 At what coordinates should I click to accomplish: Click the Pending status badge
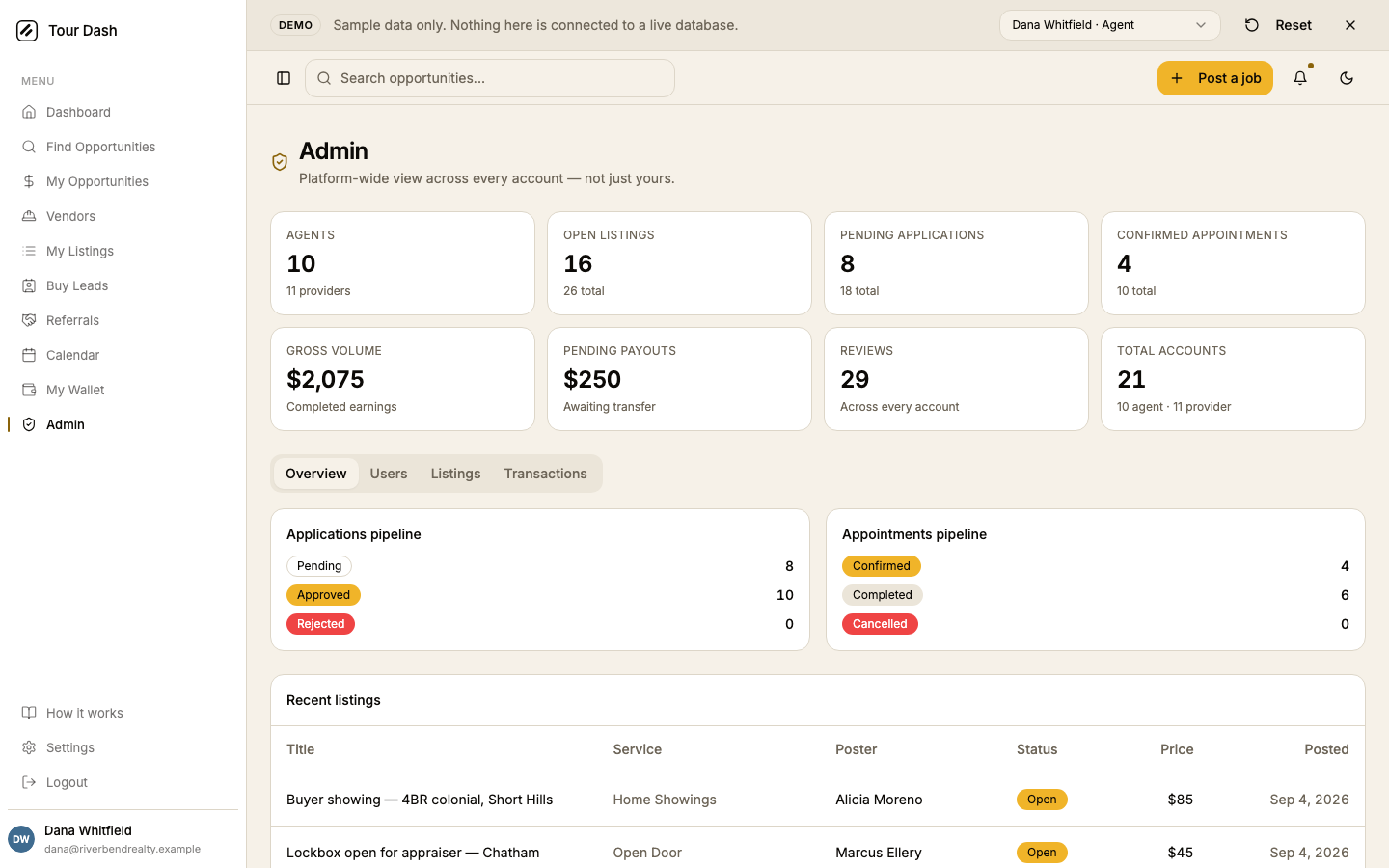coord(319,566)
